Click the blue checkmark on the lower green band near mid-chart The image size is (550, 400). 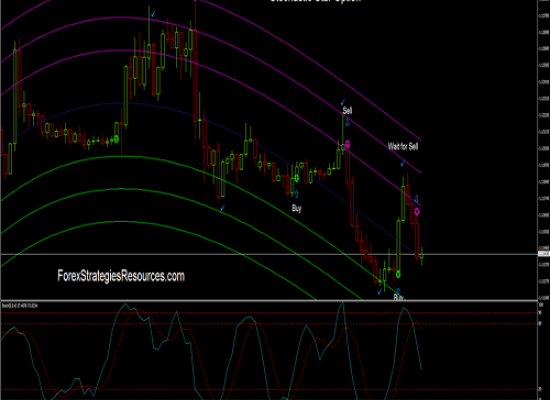222,208
